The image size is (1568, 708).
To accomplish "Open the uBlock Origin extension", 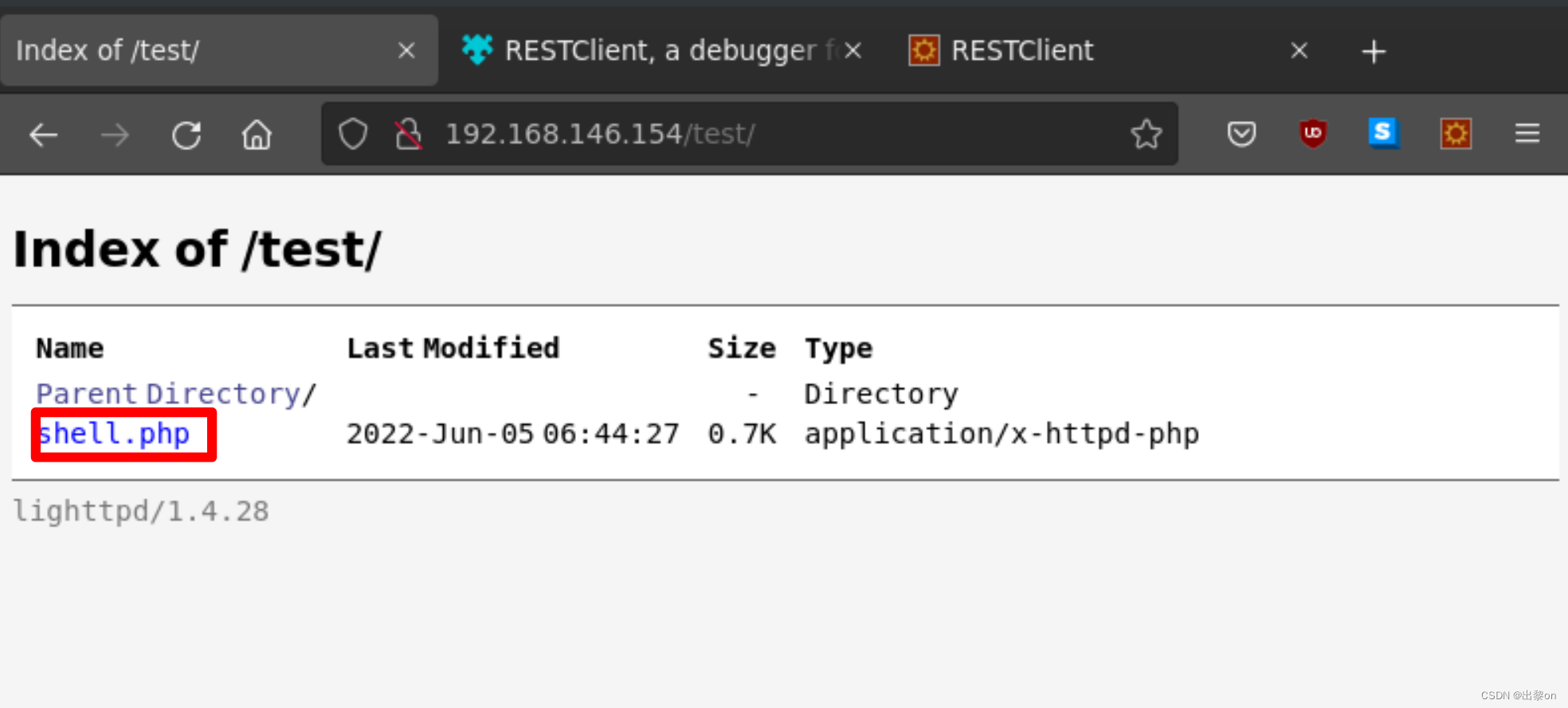I will [x=1313, y=133].
